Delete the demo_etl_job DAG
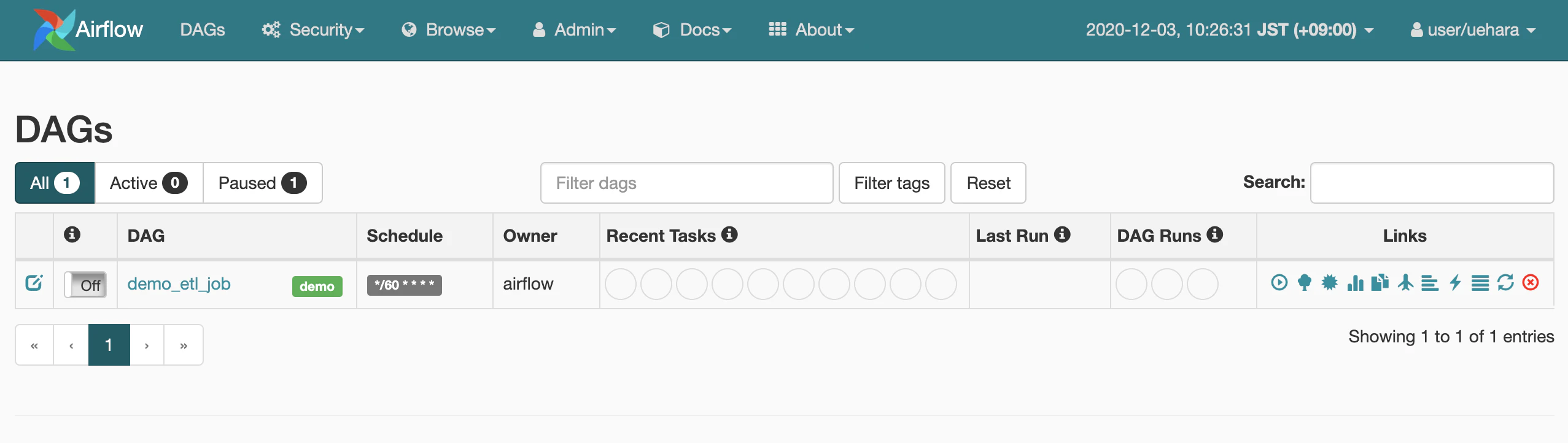Viewport: 1568px width, 443px height. (1531, 282)
